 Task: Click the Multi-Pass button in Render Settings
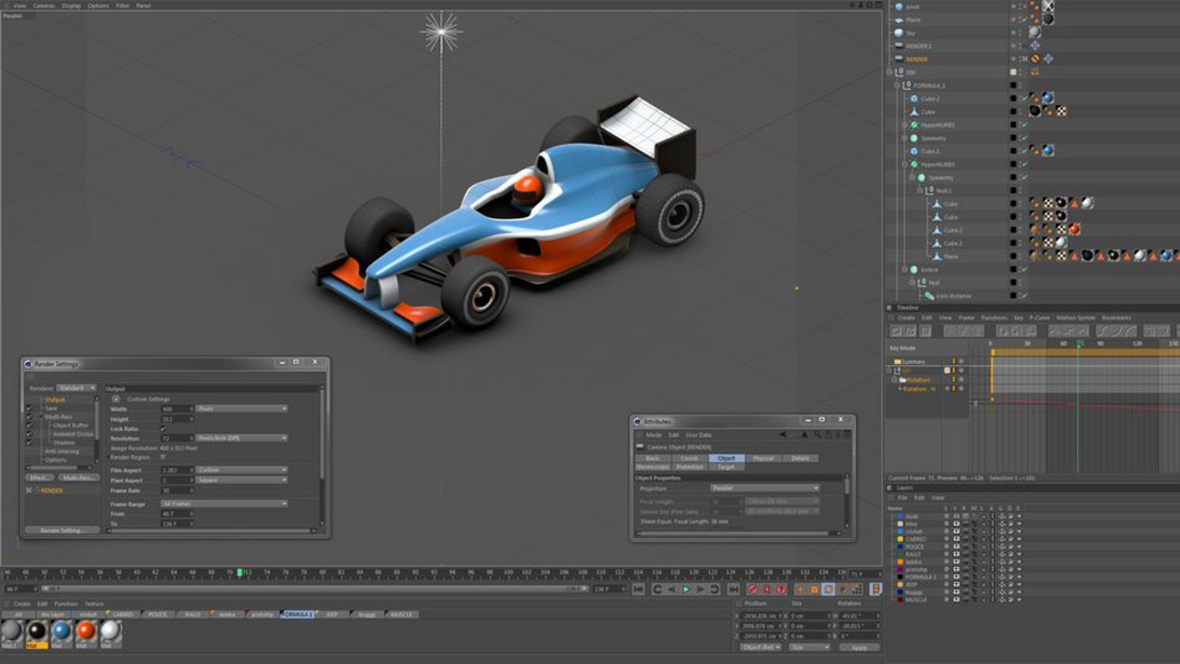pos(80,476)
